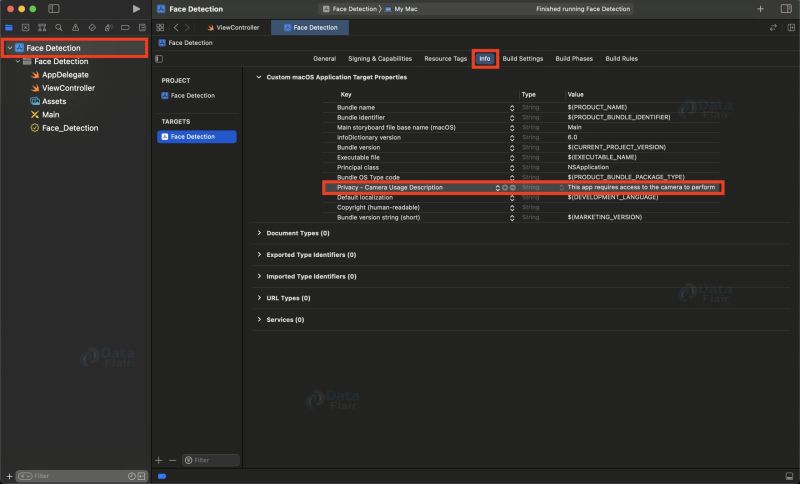Switch to Build Phases tab
The height and width of the screenshot is (484, 800).
(x=574, y=59)
